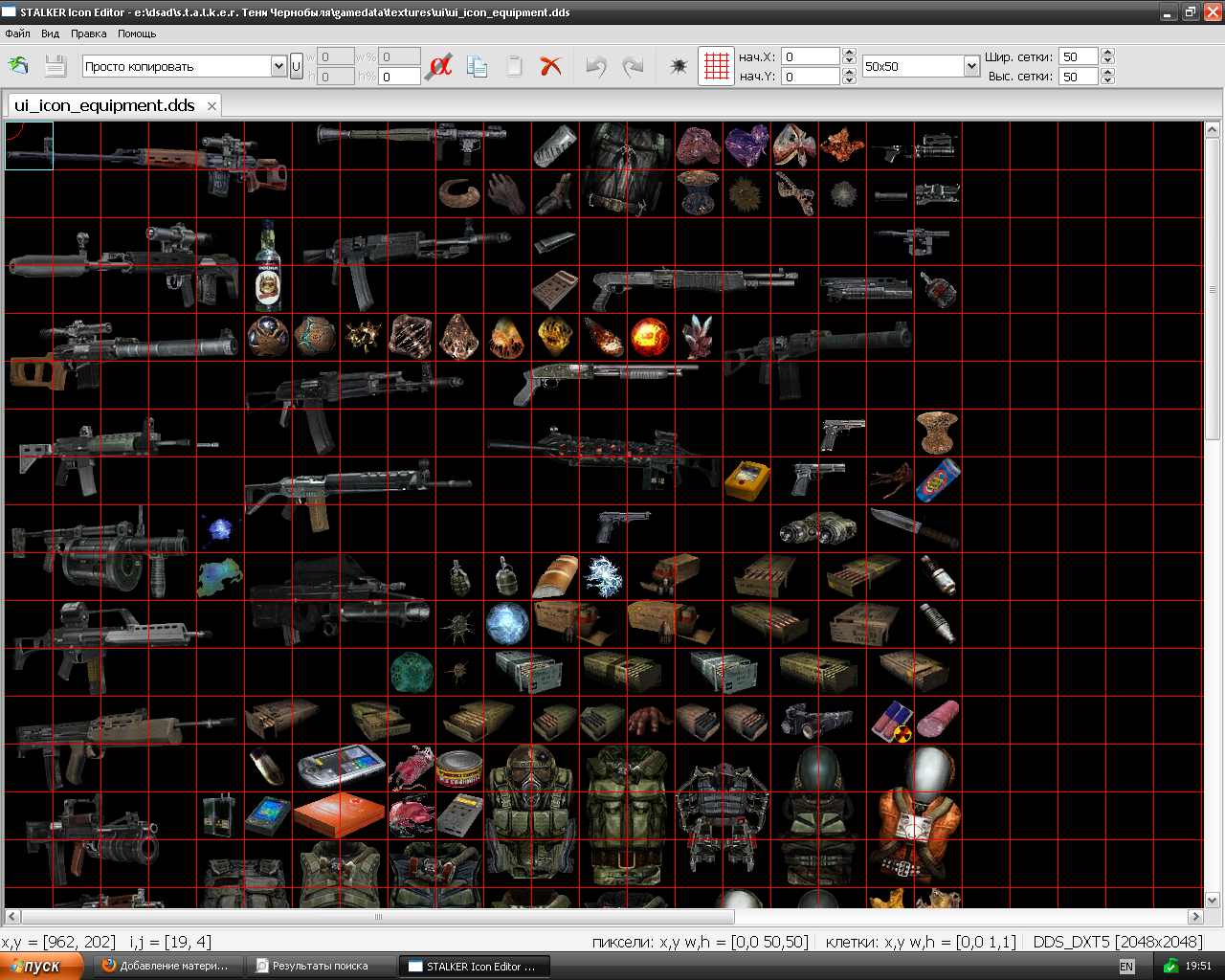Save the file using the floppy disk icon
The width and height of the screenshot is (1225, 980).
(56, 66)
